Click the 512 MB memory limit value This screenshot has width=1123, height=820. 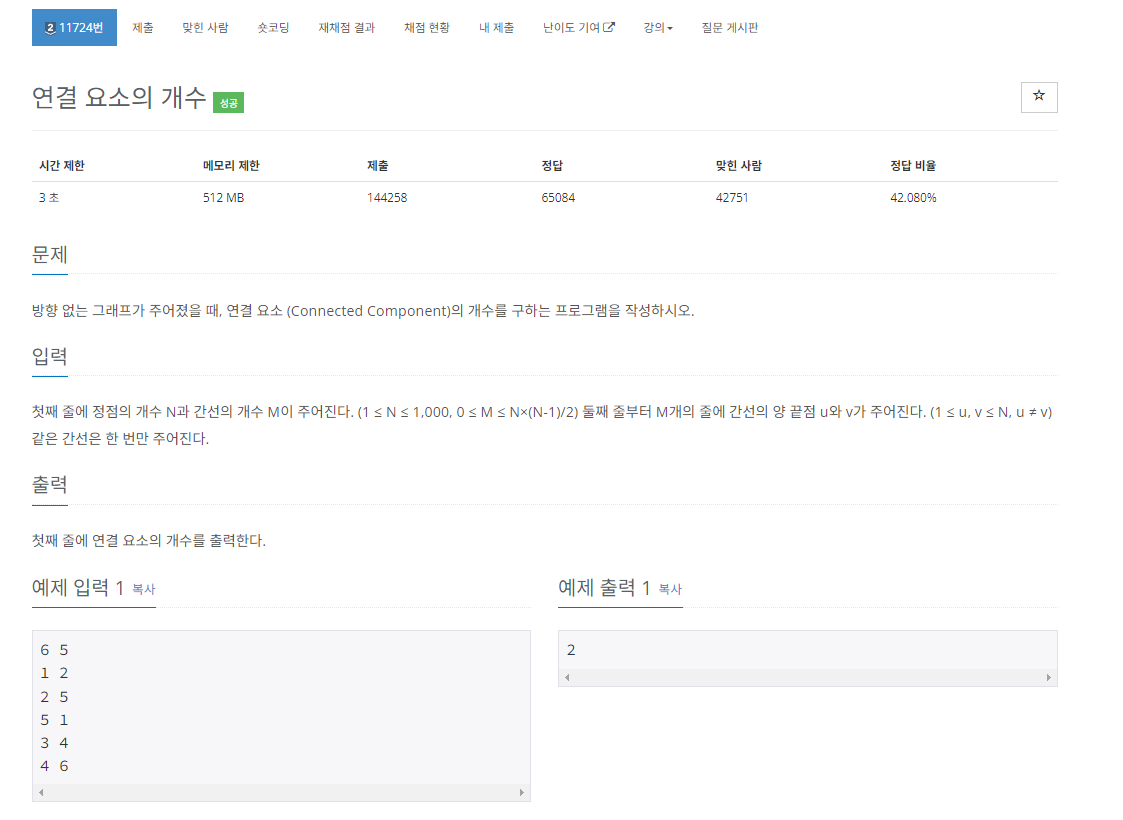[223, 198]
